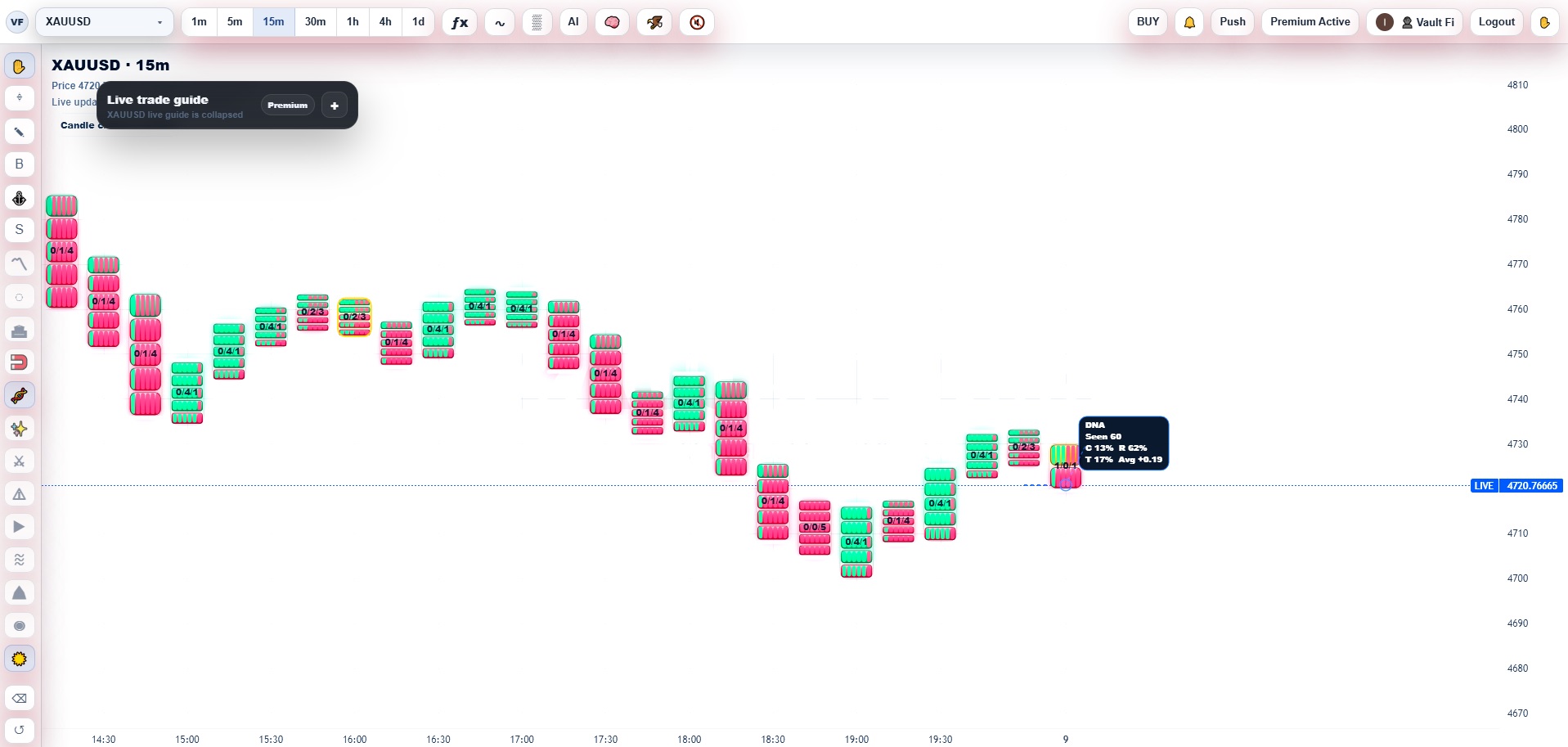Expand the Live trade guide panel

point(335,106)
